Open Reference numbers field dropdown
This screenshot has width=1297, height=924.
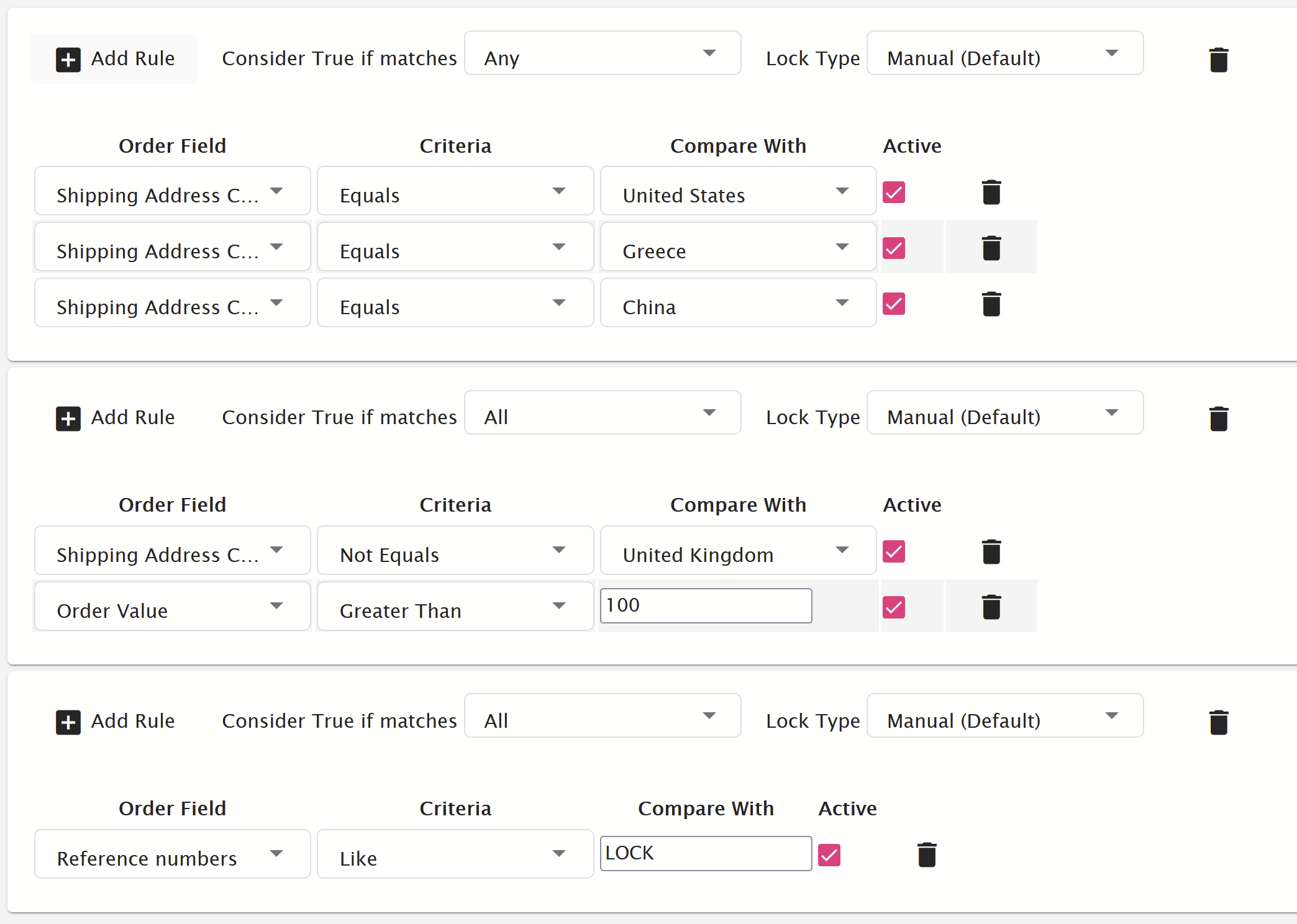173,854
